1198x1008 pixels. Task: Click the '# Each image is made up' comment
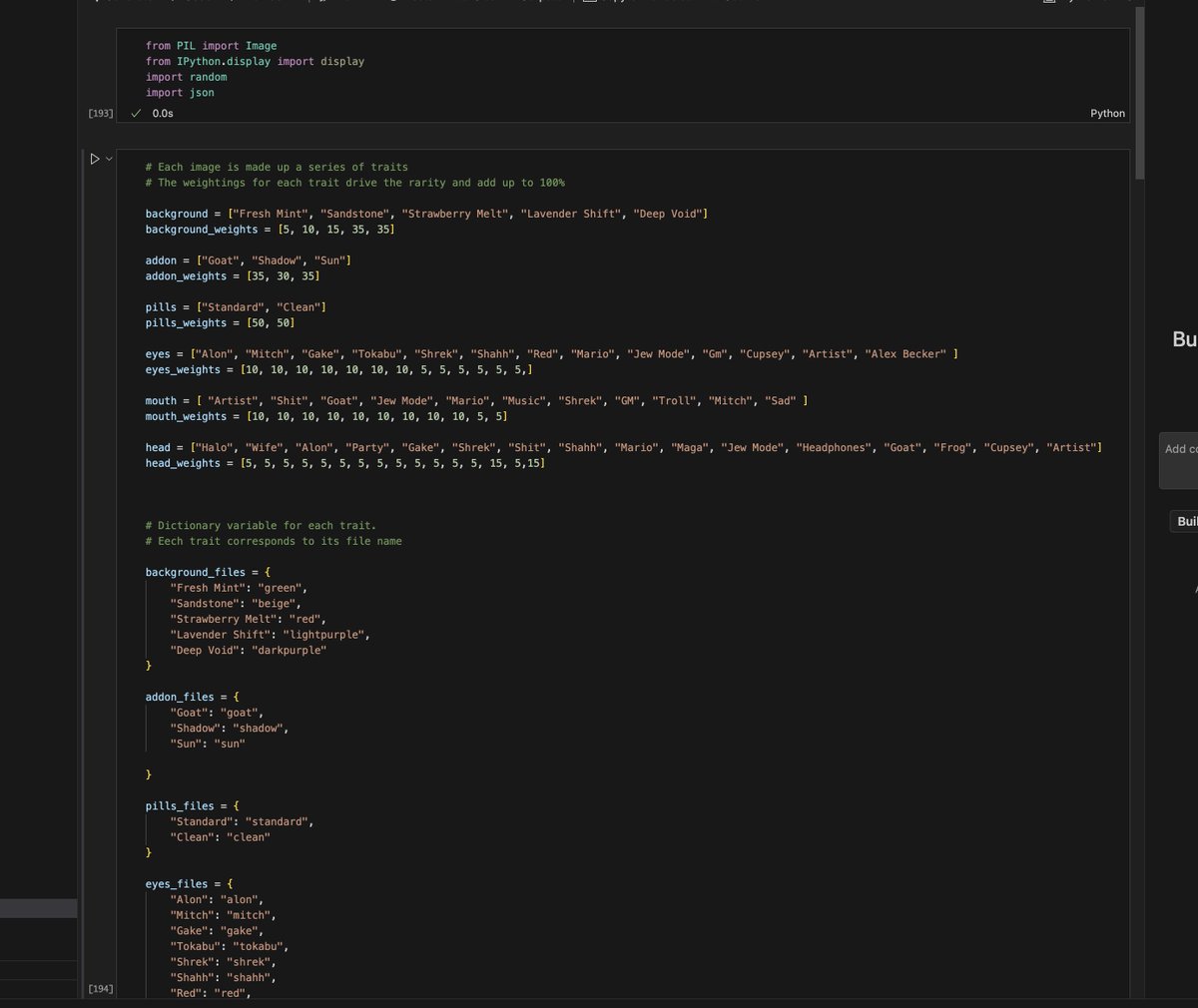pos(277,168)
